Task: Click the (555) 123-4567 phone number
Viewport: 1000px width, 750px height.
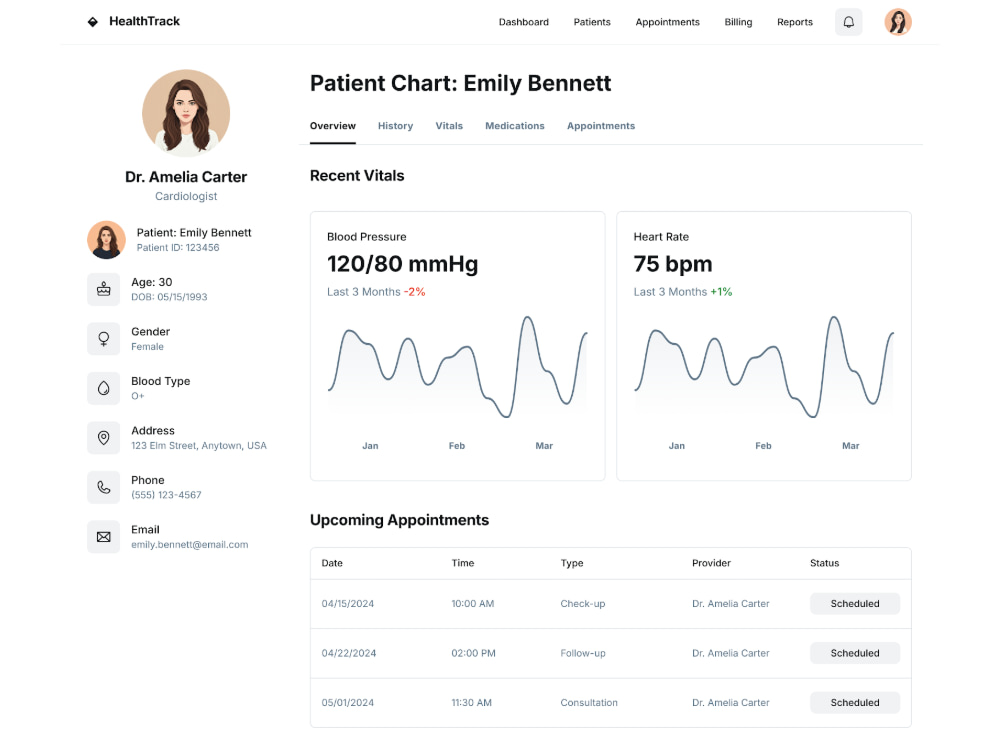Action: (x=166, y=495)
